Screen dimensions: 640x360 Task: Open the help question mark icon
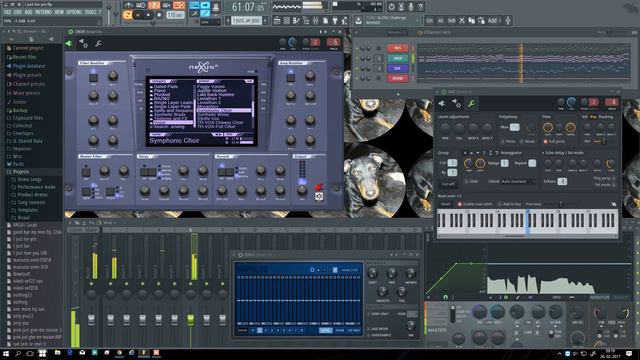pos(421,7)
